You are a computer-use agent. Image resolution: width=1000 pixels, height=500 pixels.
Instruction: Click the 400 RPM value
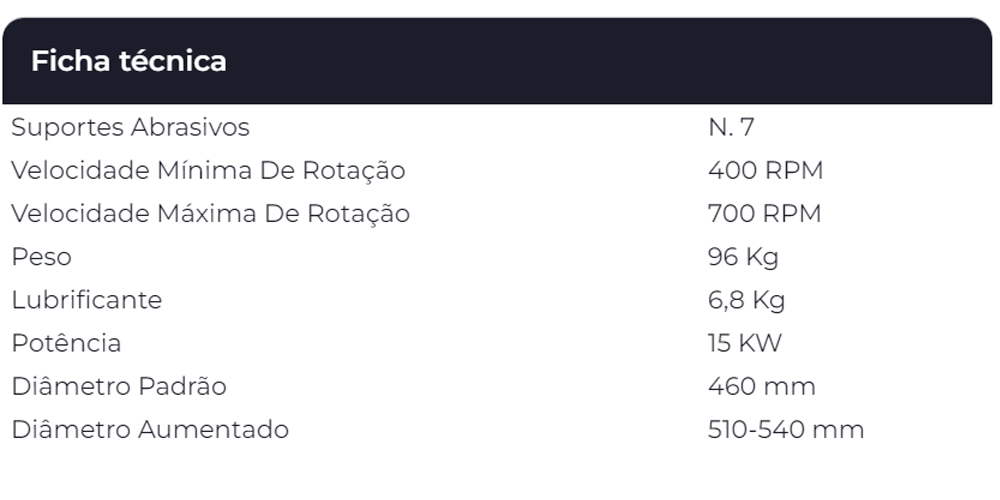tap(765, 171)
